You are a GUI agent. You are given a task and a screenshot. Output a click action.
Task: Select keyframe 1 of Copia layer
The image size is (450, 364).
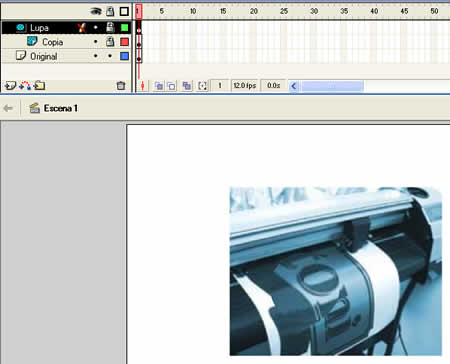pyautogui.click(x=139, y=42)
